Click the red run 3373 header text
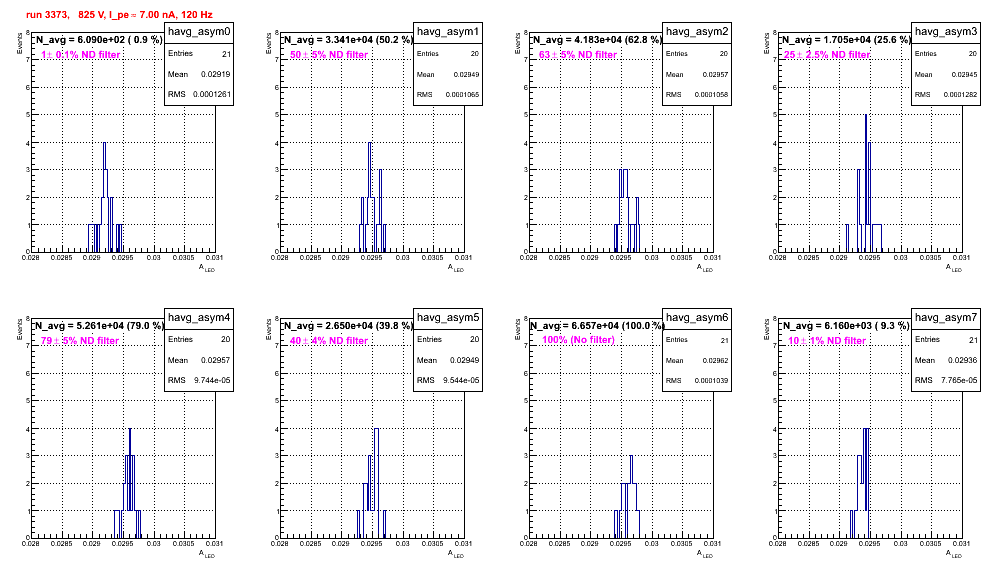Screen dimensions: 996x572 coord(119,15)
